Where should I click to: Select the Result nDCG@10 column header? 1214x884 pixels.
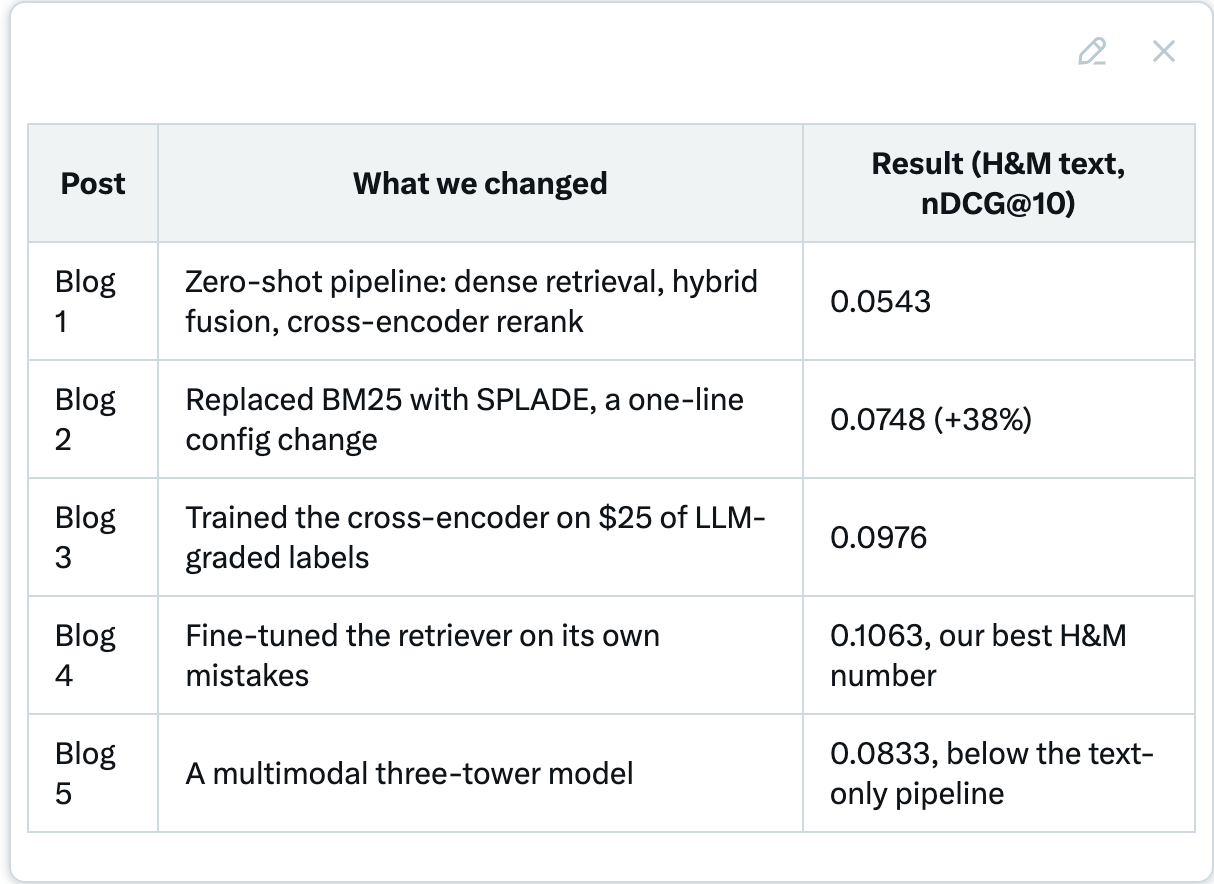[x=998, y=183]
